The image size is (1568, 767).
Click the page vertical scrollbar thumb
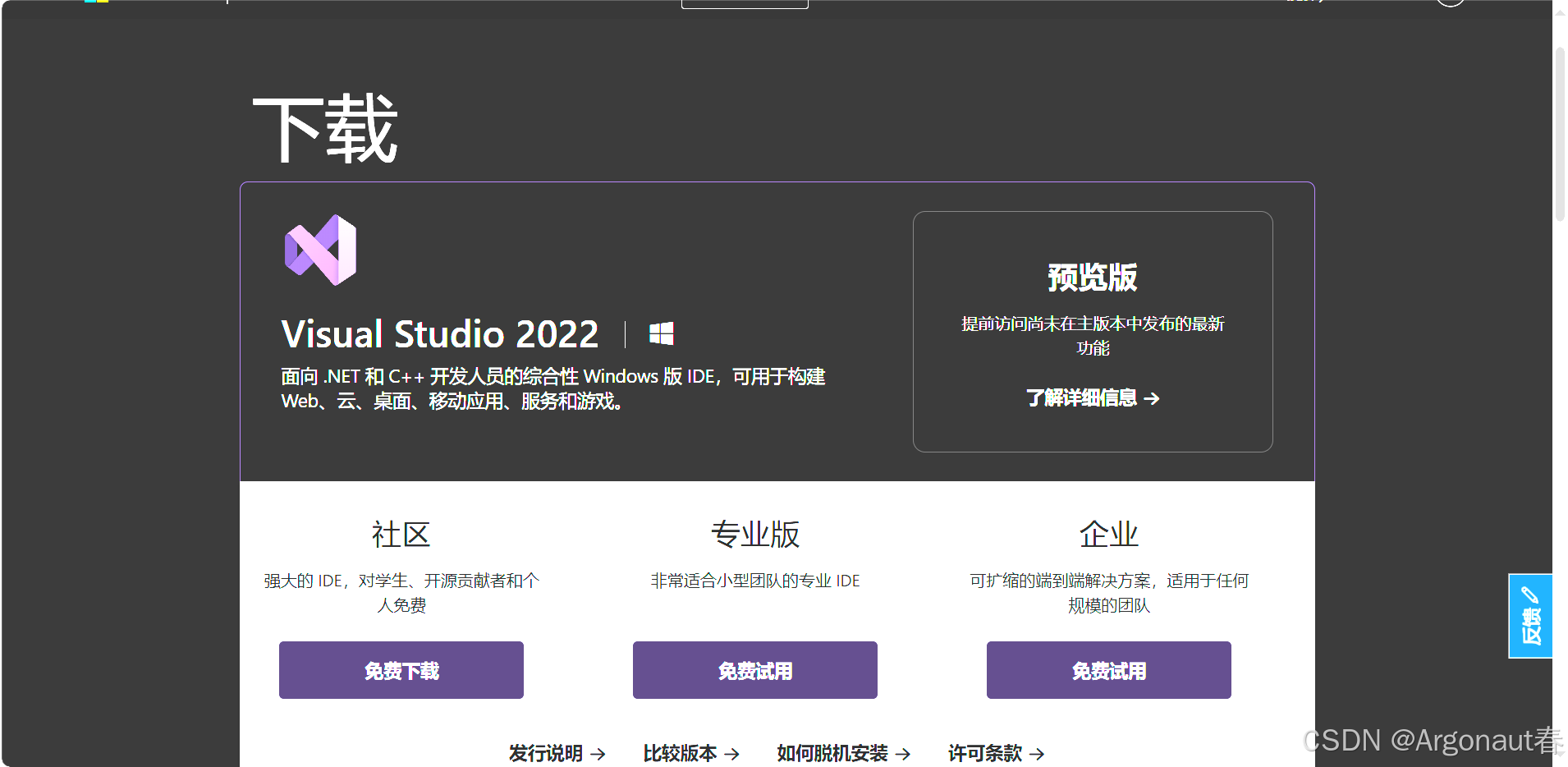pos(1560,134)
